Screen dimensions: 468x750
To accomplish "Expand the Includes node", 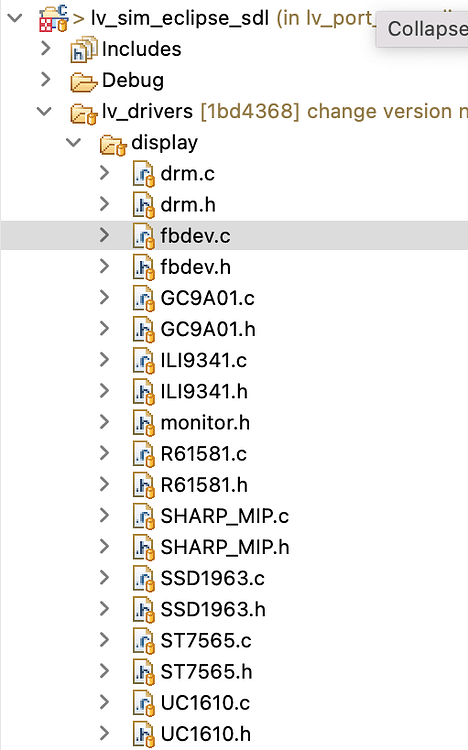I will 45,48.
